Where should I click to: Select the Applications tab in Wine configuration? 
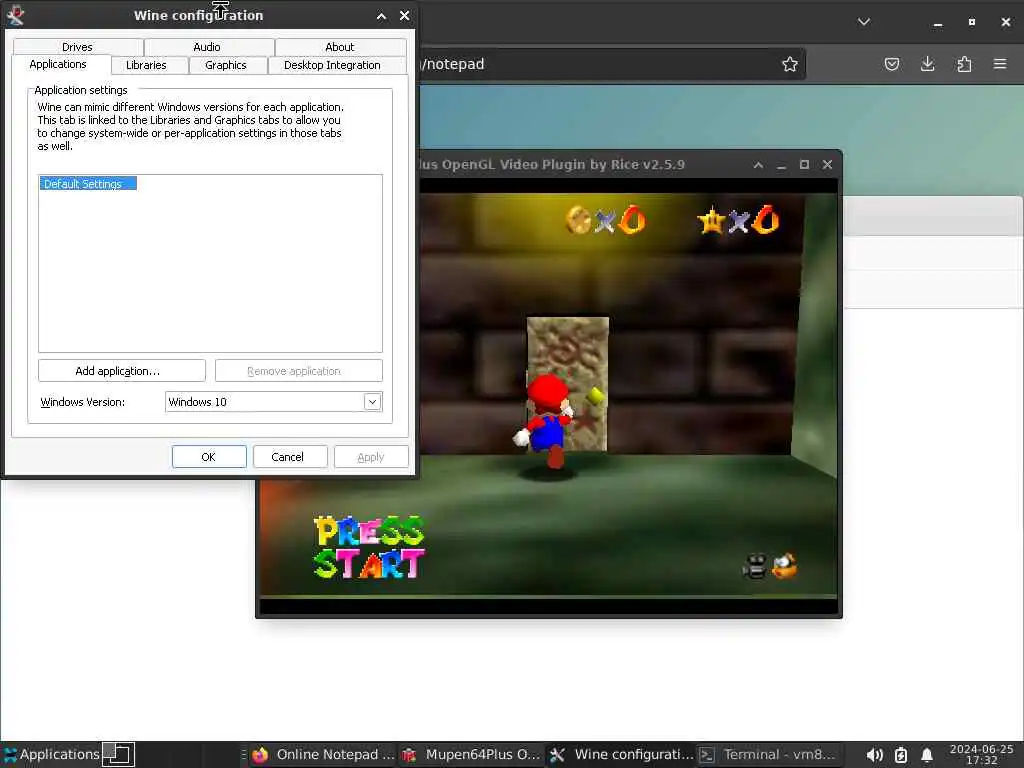click(58, 64)
